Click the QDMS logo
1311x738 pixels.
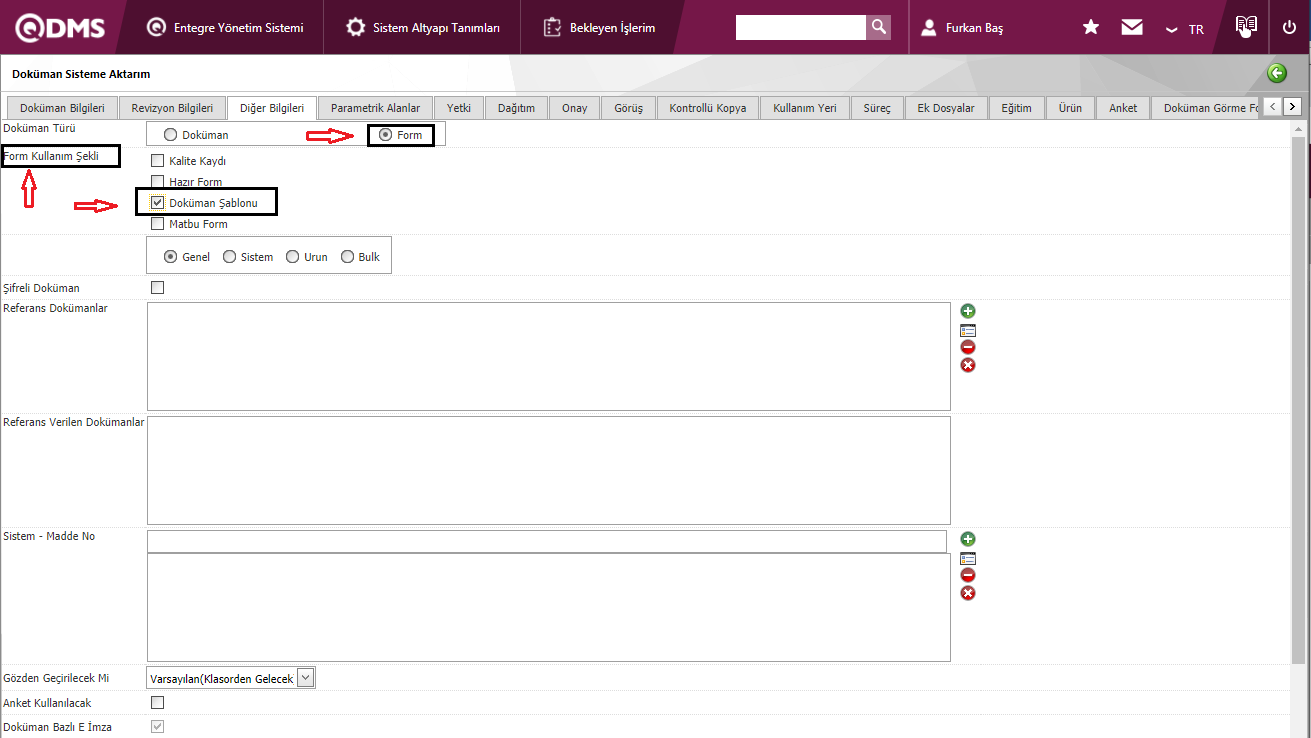click(x=60, y=28)
